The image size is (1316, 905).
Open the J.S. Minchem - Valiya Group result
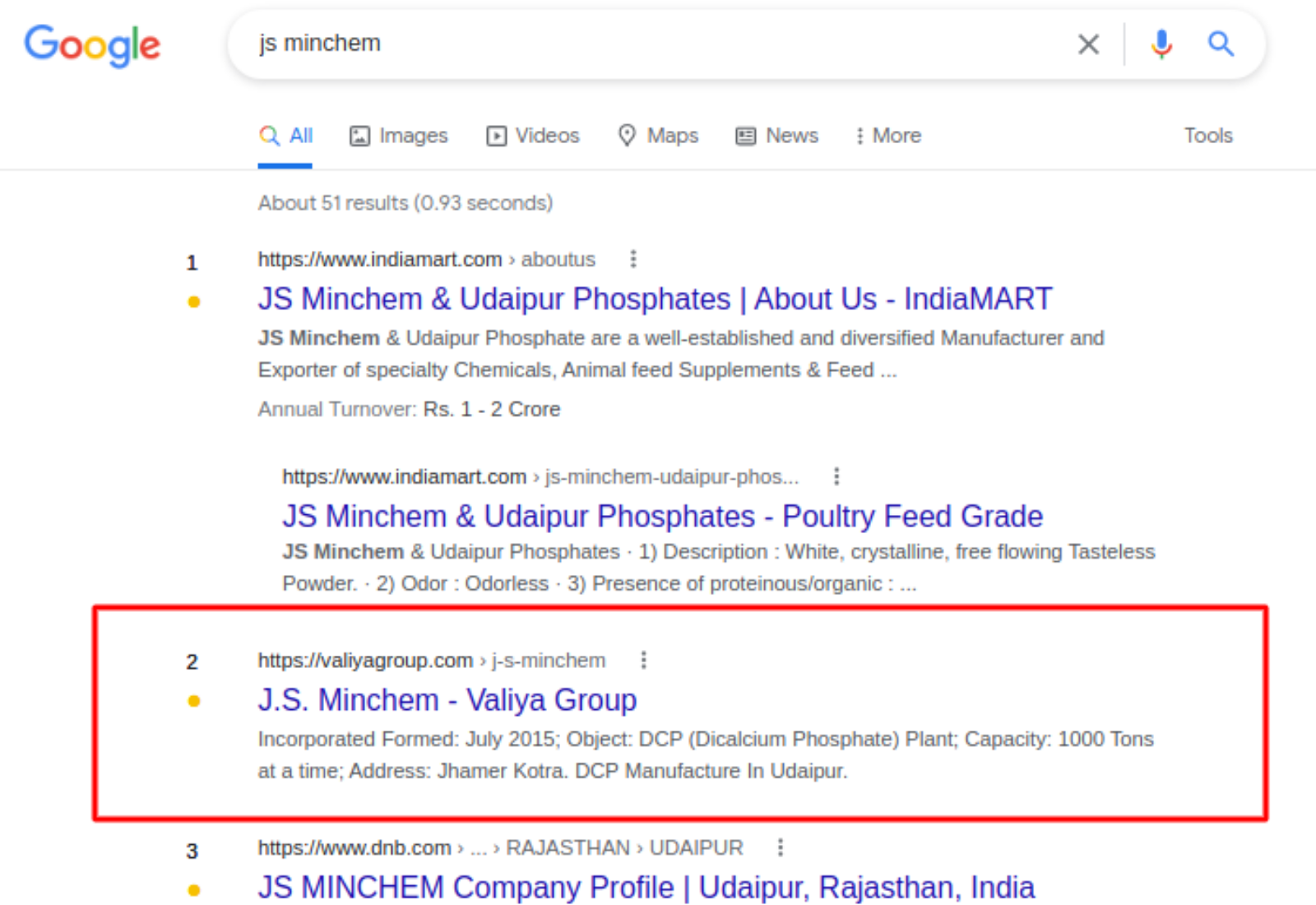447,699
